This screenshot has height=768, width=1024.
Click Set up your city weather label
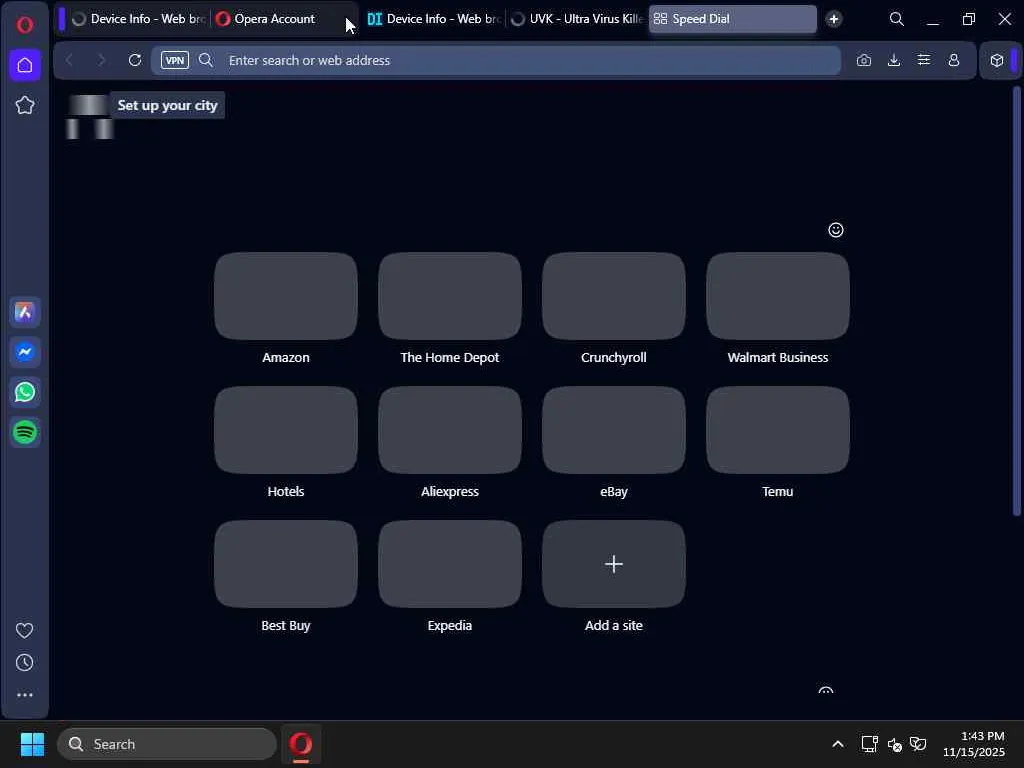pyautogui.click(x=167, y=105)
